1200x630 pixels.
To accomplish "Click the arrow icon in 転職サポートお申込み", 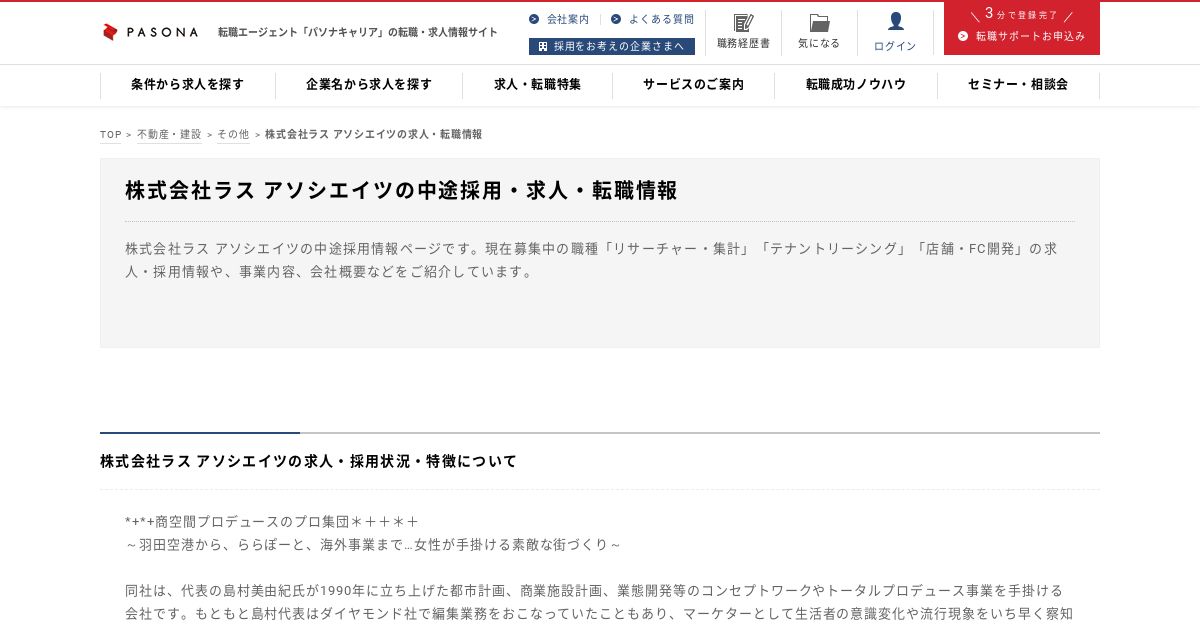I will click(x=963, y=36).
